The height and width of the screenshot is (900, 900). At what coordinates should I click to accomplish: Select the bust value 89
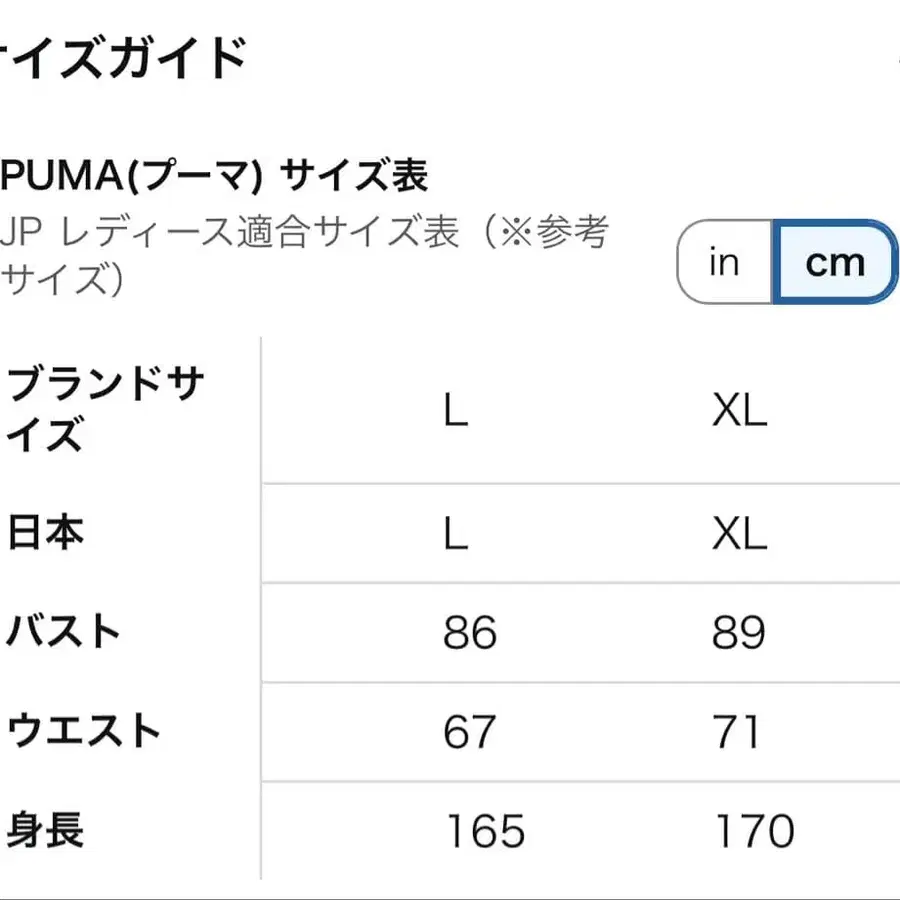tap(741, 632)
